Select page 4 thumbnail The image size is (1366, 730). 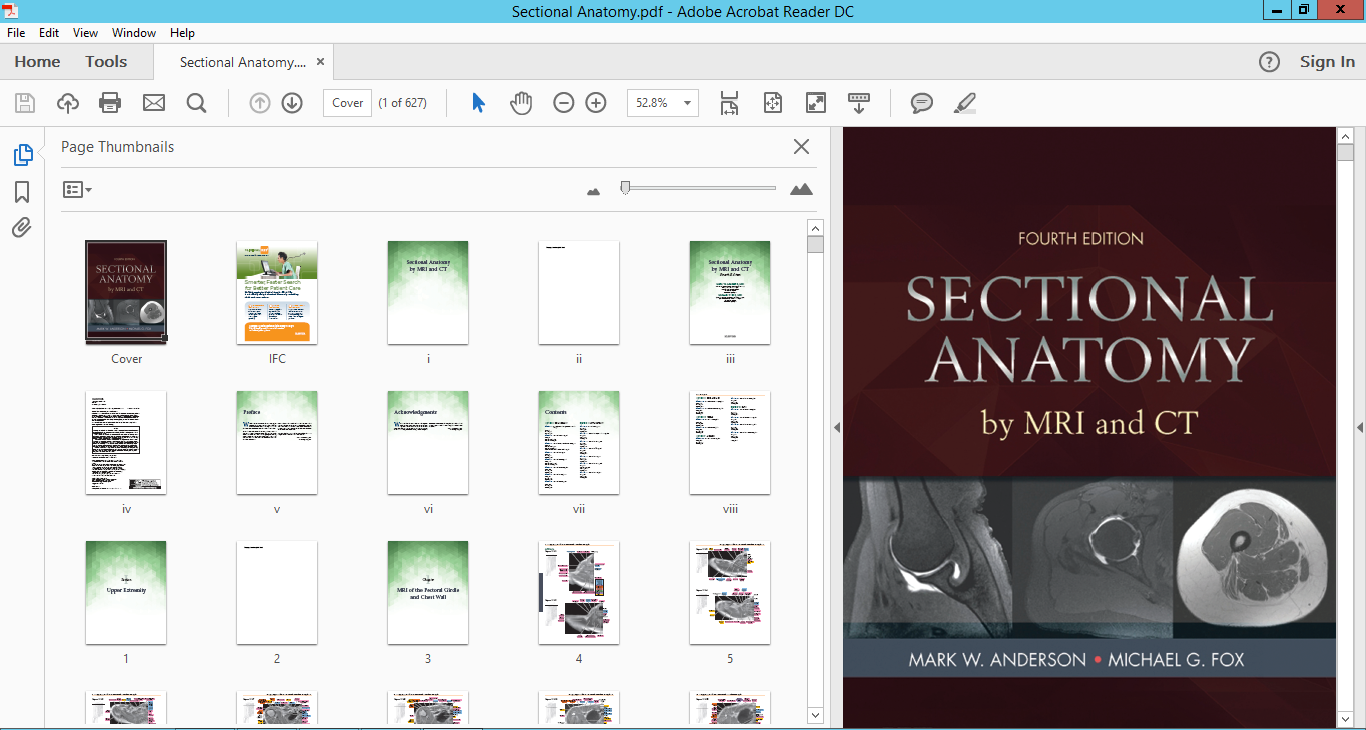coord(579,593)
